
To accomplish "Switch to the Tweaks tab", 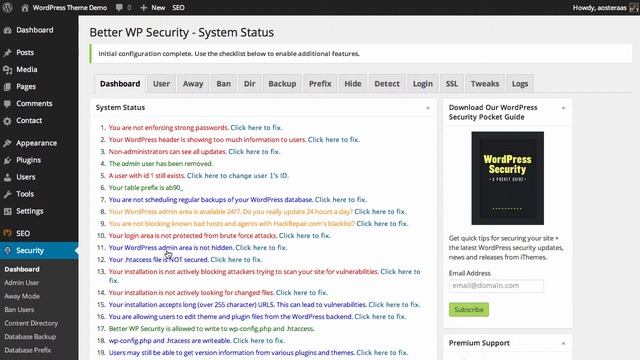I will click(485, 84).
